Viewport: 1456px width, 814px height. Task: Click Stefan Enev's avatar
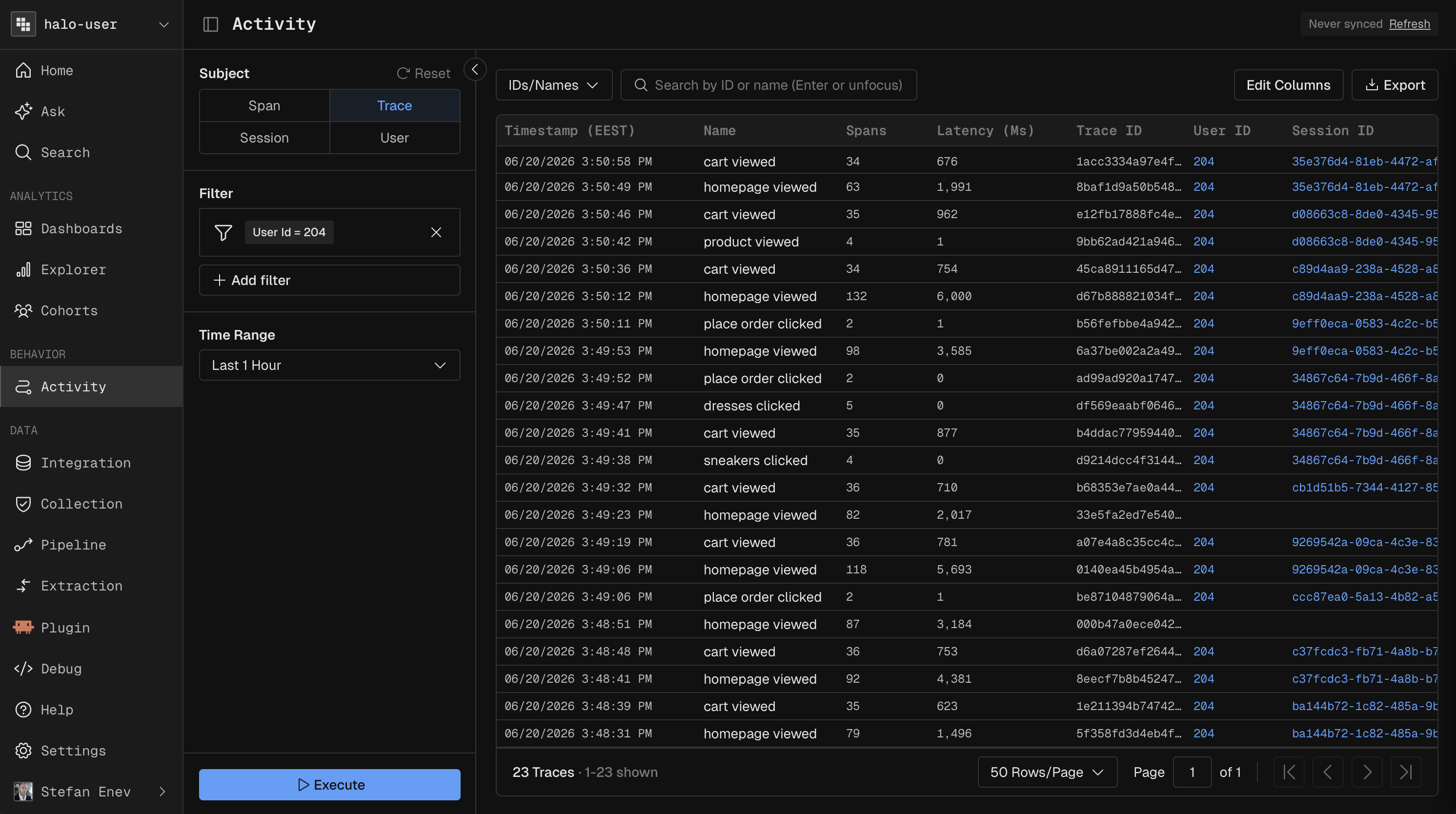pyautogui.click(x=23, y=792)
